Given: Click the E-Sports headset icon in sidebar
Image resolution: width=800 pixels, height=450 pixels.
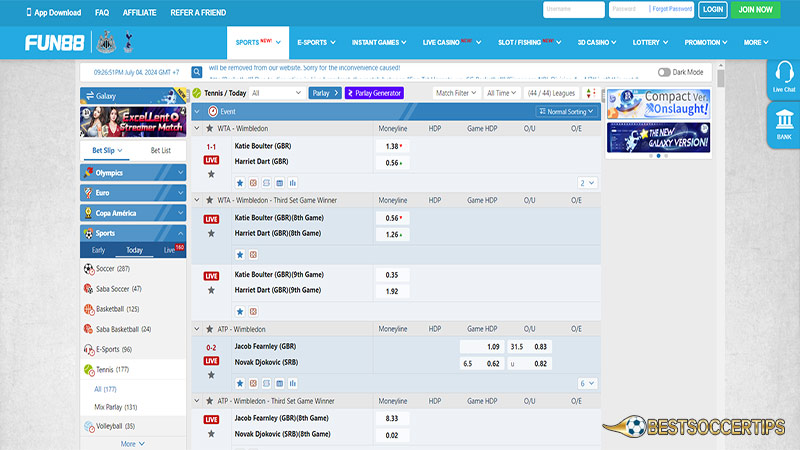Looking at the screenshot, I should coord(89,349).
